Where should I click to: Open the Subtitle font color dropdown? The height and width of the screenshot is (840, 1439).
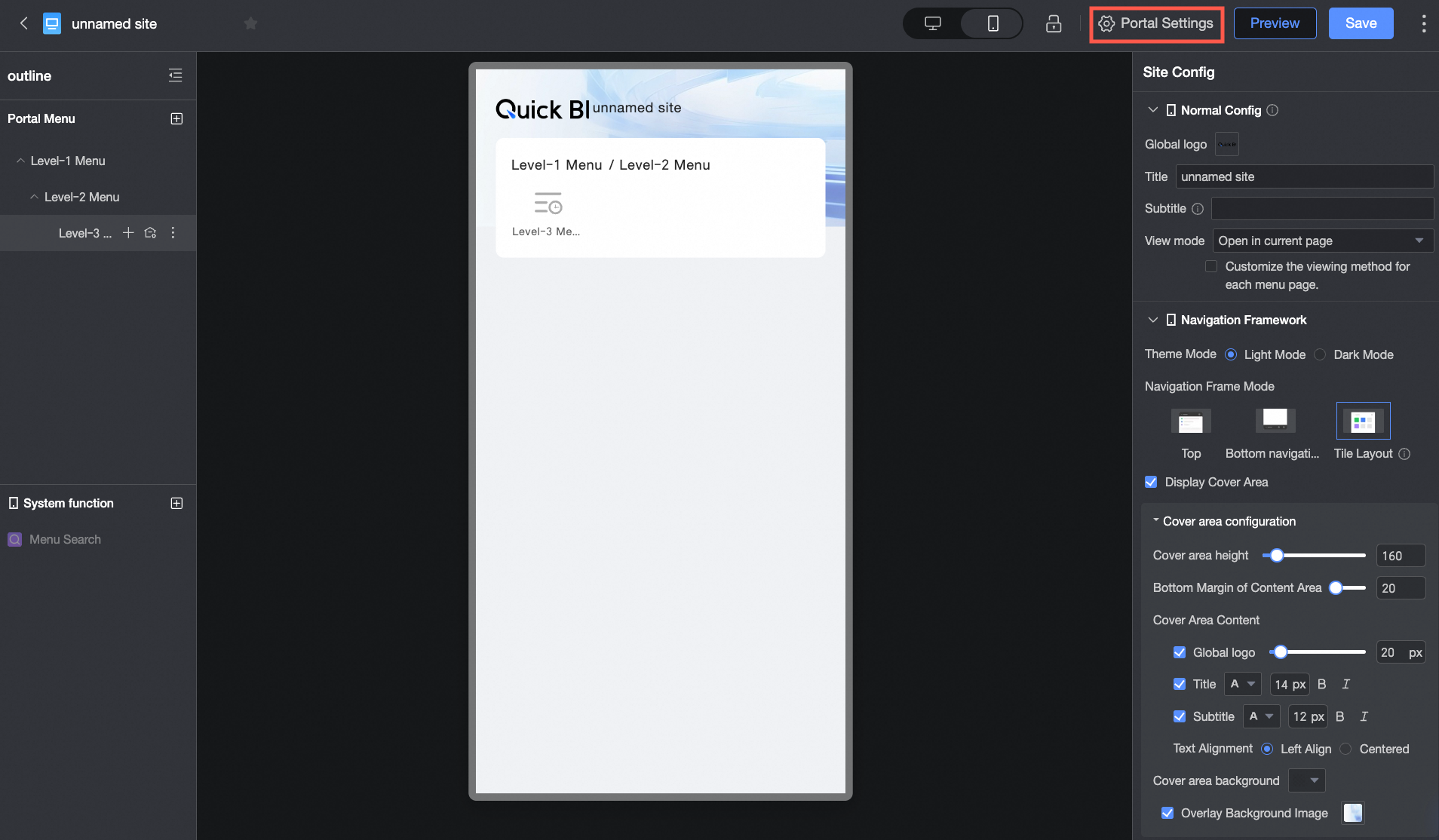click(x=1261, y=716)
